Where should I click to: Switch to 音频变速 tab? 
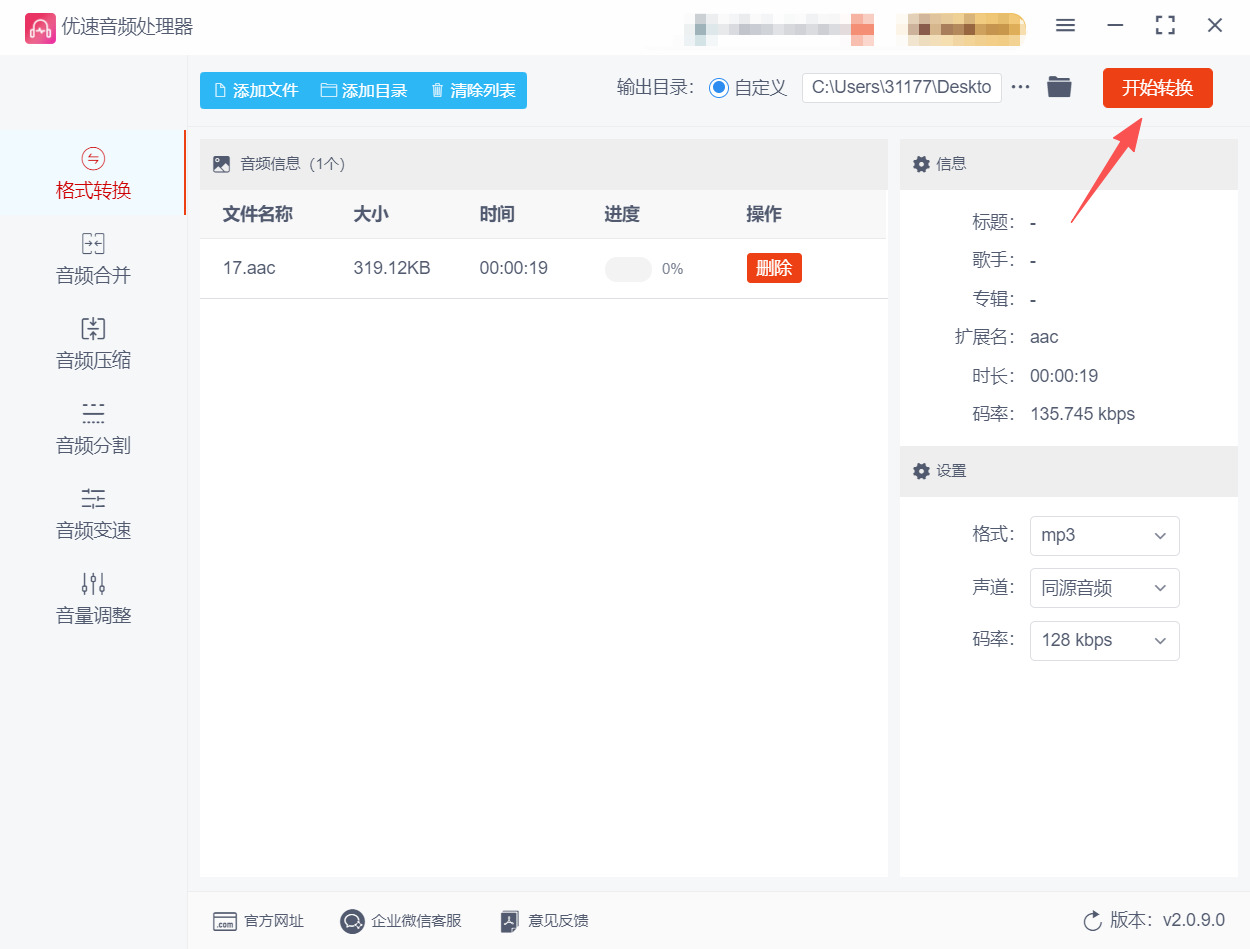93,513
